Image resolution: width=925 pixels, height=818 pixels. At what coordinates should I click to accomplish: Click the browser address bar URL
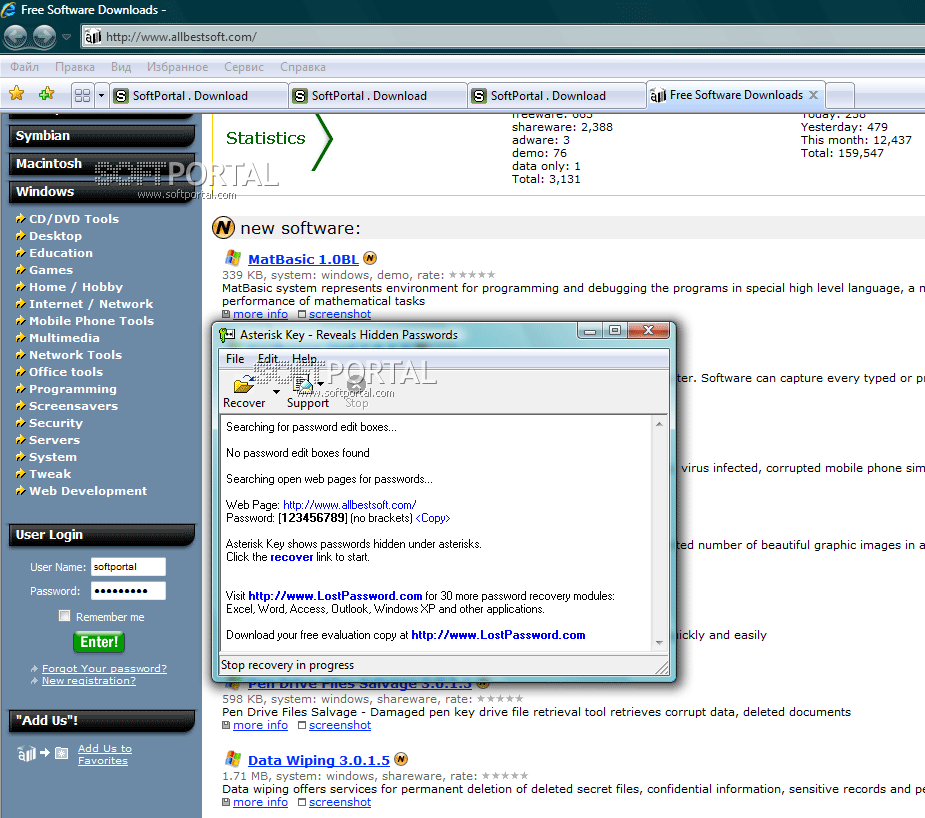(x=181, y=37)
